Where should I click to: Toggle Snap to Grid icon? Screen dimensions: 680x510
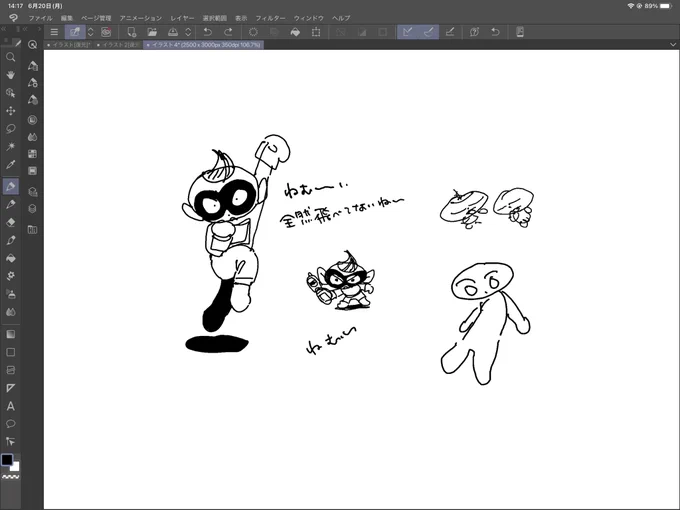[450, 32]
